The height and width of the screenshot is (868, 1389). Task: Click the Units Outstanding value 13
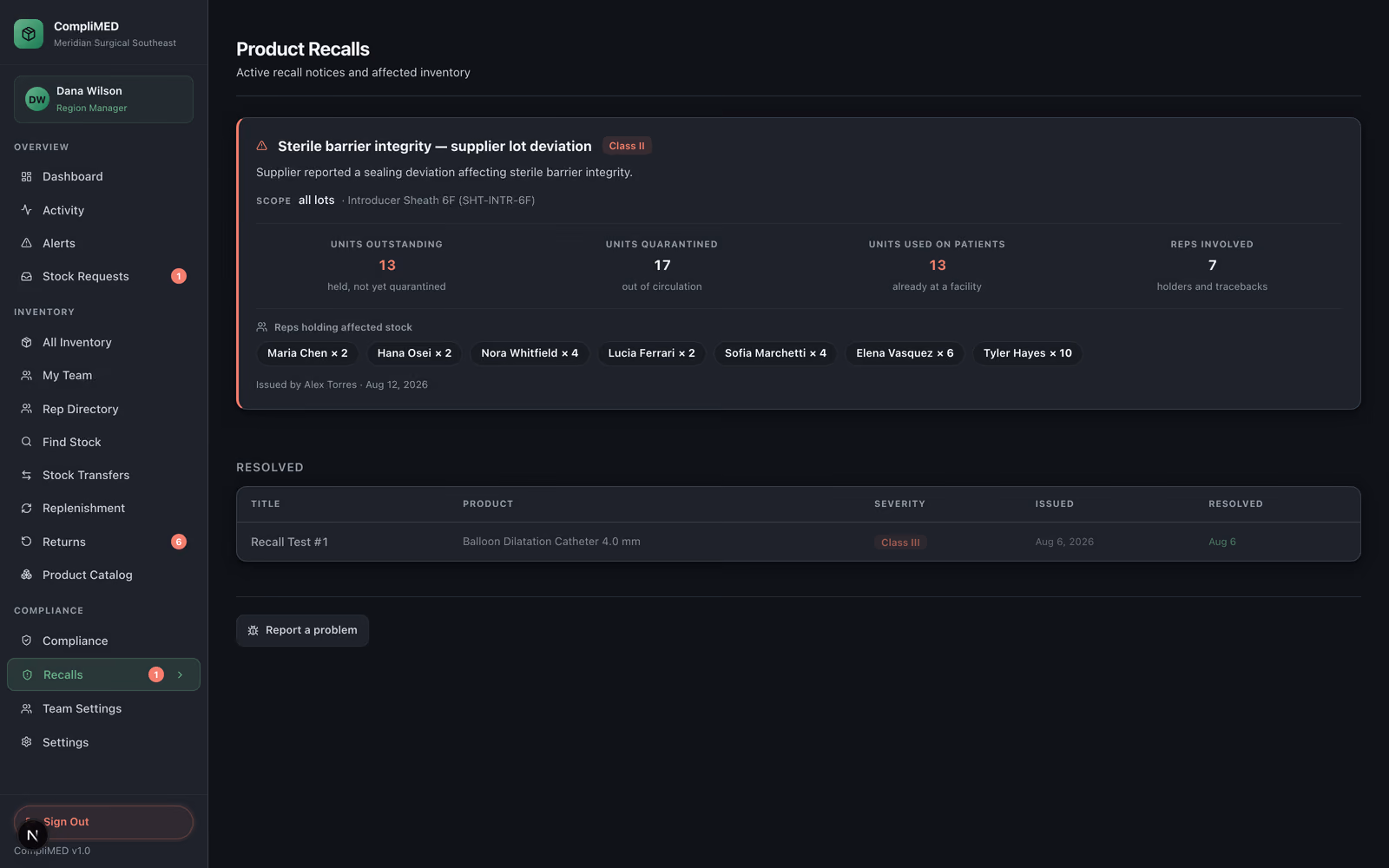click(x=386, y=265)
